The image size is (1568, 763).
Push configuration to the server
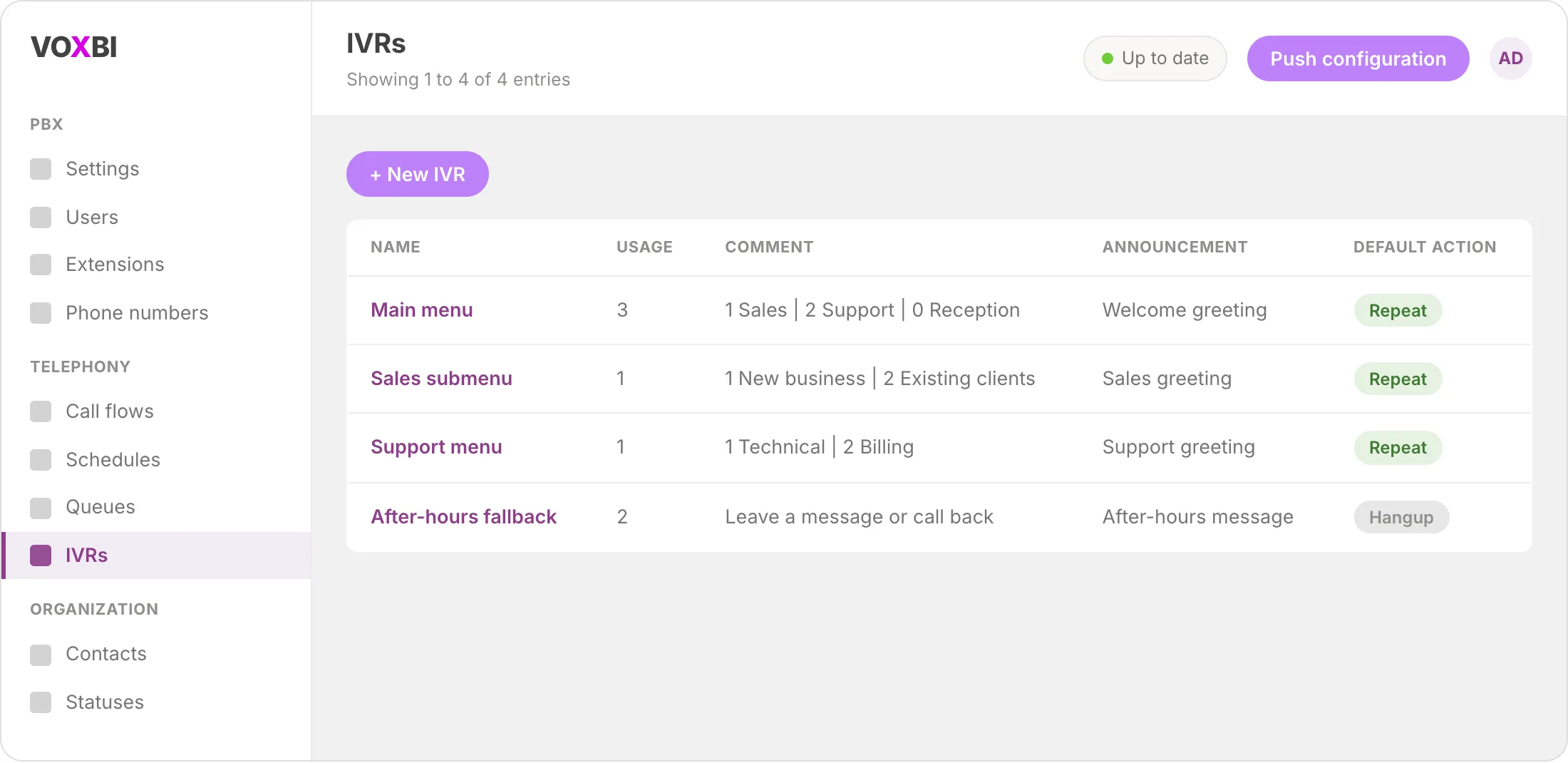[x=1358, y=58]
